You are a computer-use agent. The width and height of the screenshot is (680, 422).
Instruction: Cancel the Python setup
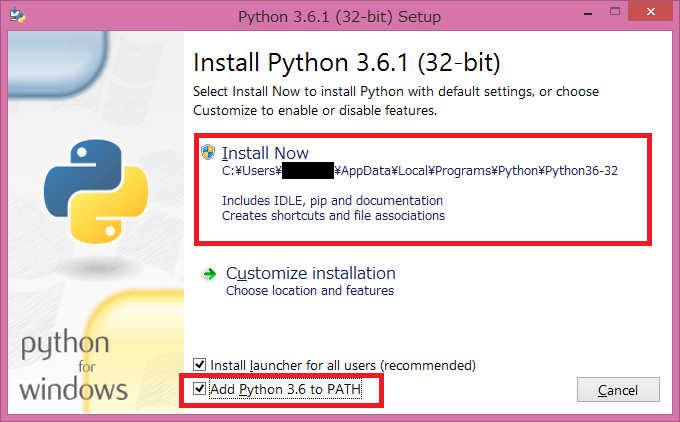[x=618, y=390]
